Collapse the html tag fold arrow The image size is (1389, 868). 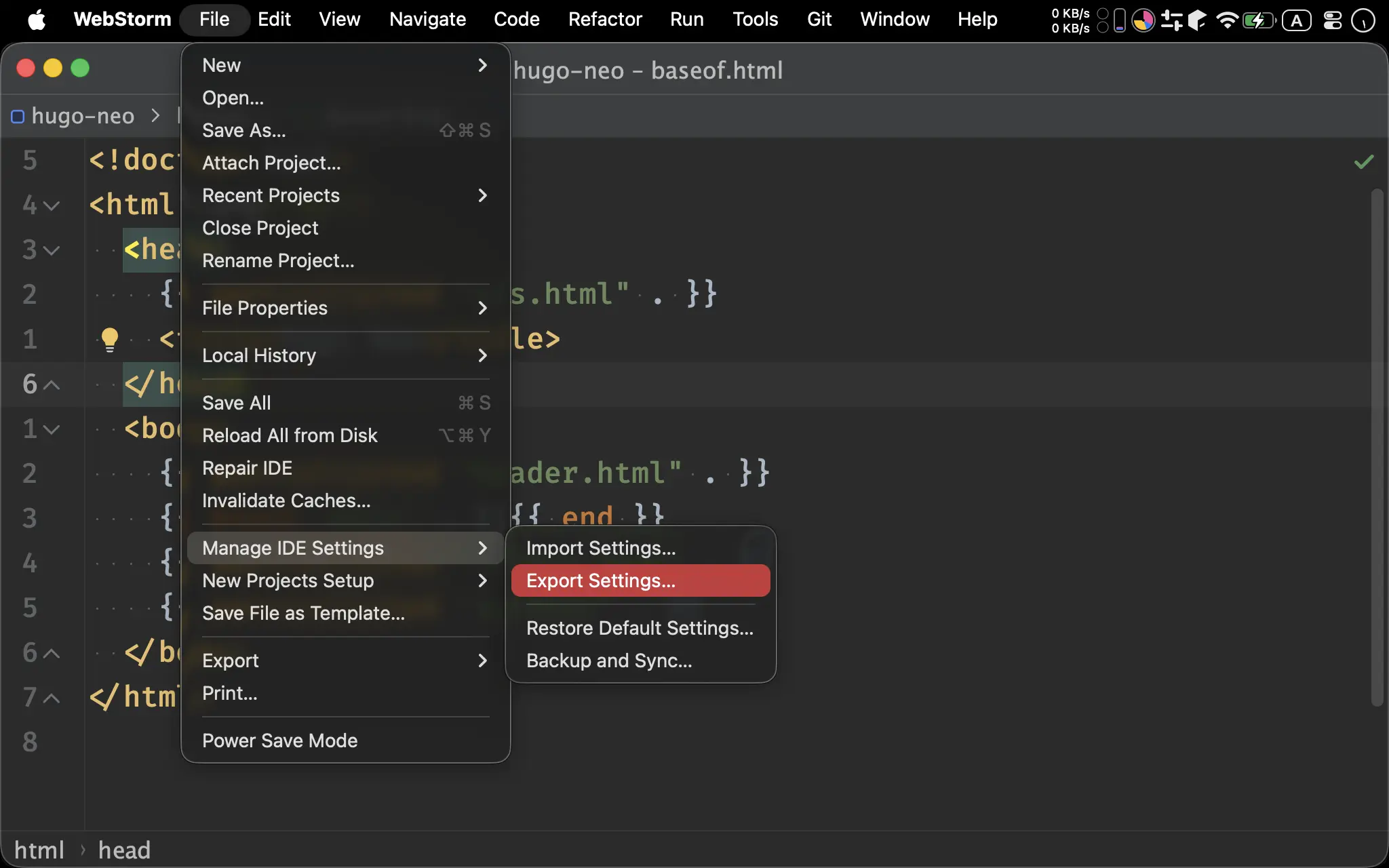click(x=51, y=205)
